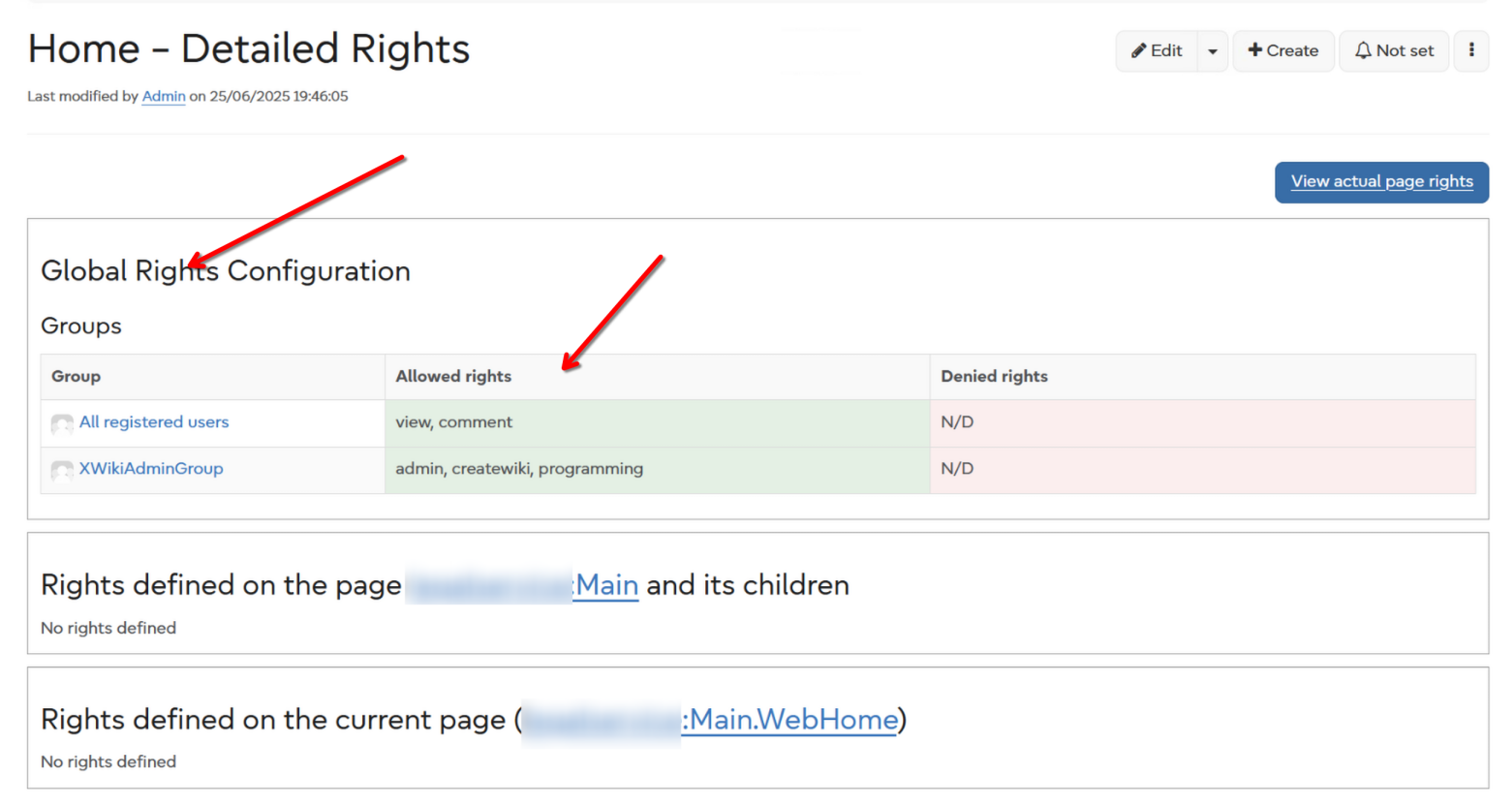Click the Denied rights column header
The width and height of the screenshot is (1512, 807).
tap(994, 377)
